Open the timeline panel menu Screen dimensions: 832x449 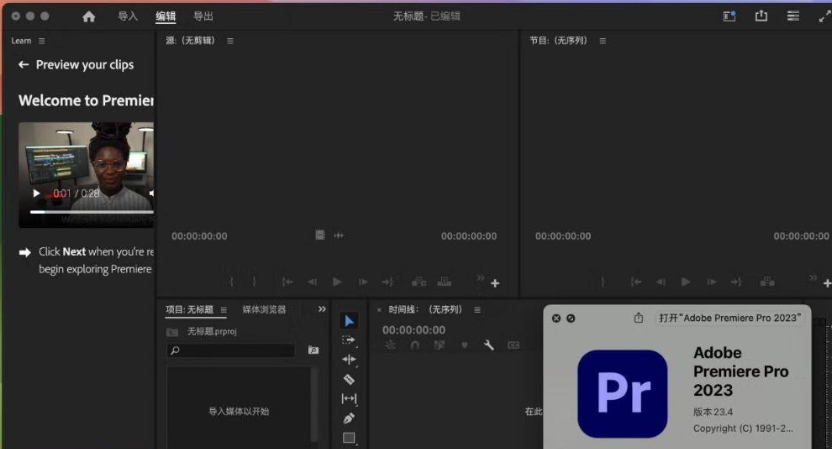pos(478,310)
